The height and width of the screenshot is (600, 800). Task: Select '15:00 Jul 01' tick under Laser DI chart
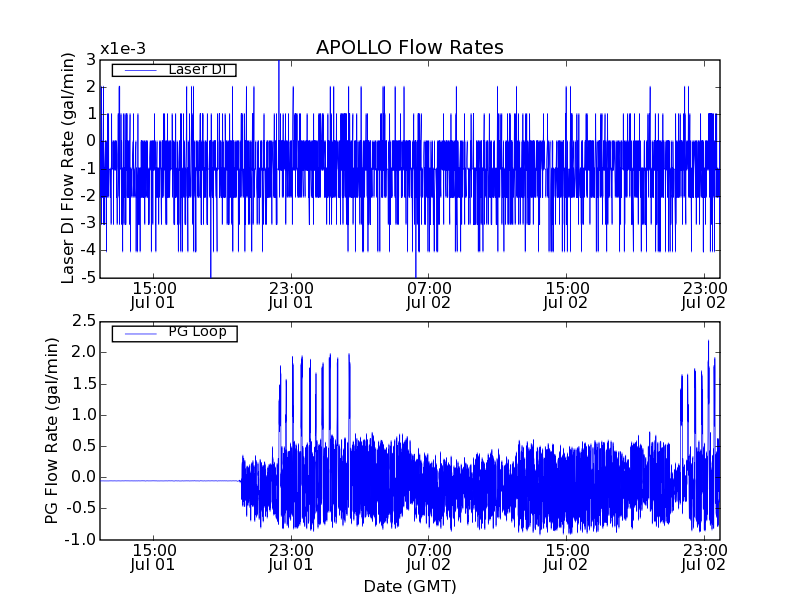[153, 296]
